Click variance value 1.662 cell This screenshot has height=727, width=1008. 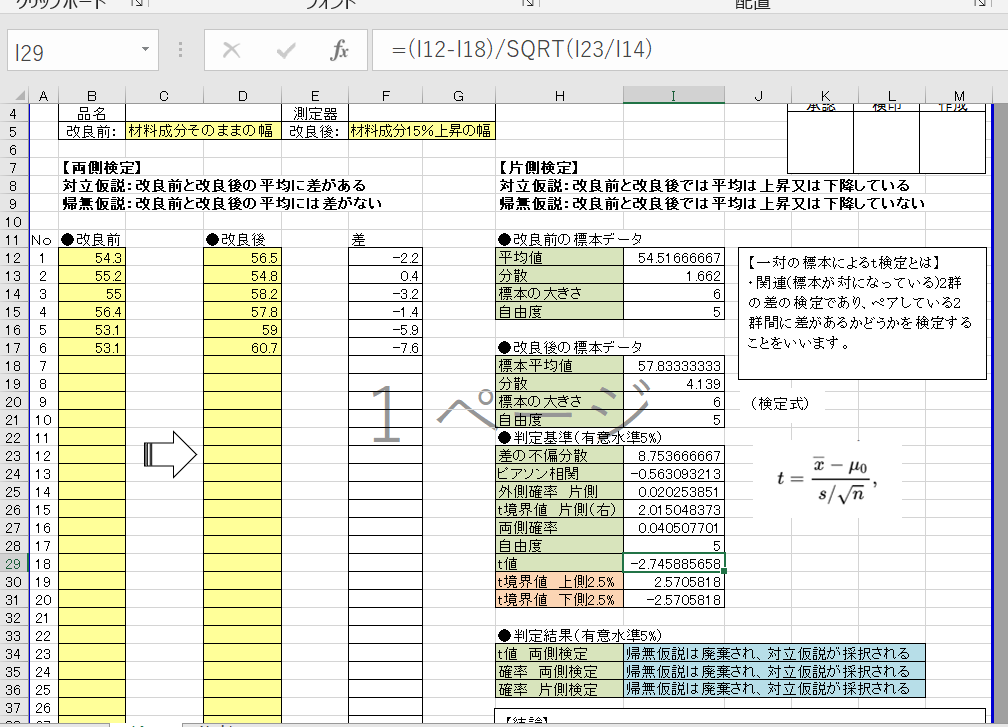click(x=674, y=276)
